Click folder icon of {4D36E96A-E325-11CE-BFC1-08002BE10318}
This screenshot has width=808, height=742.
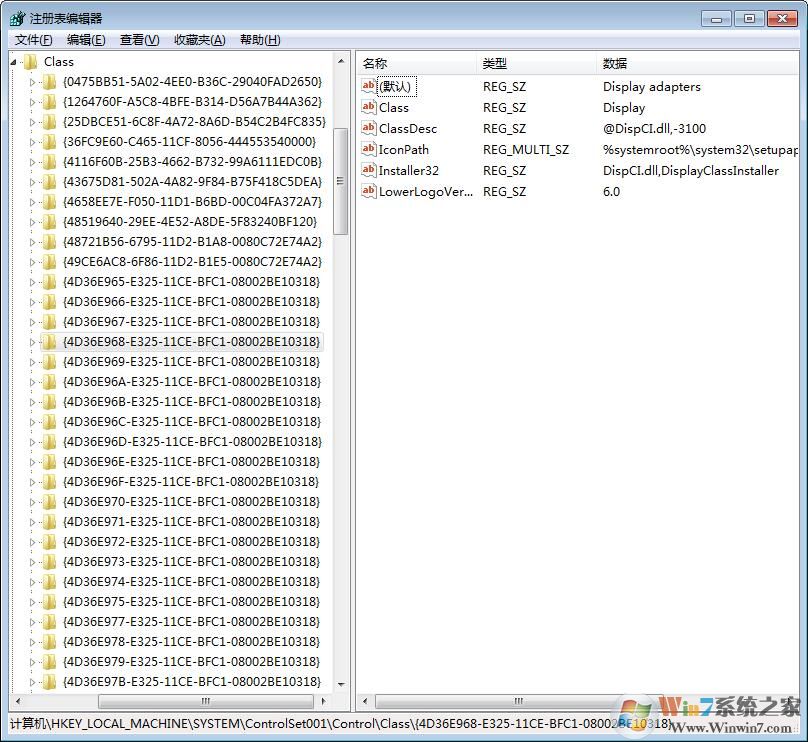click(49, 382)
